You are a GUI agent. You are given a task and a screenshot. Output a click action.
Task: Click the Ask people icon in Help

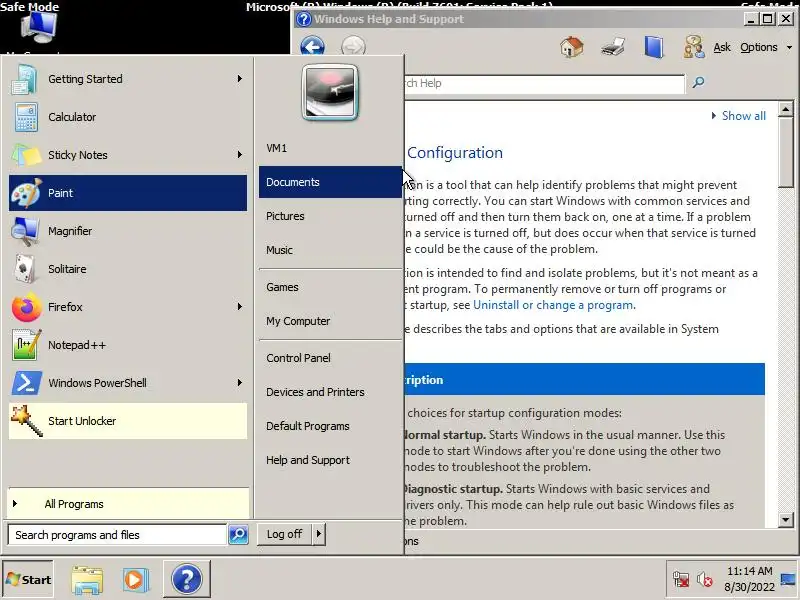pyautogui.click(x=693, y=47)
